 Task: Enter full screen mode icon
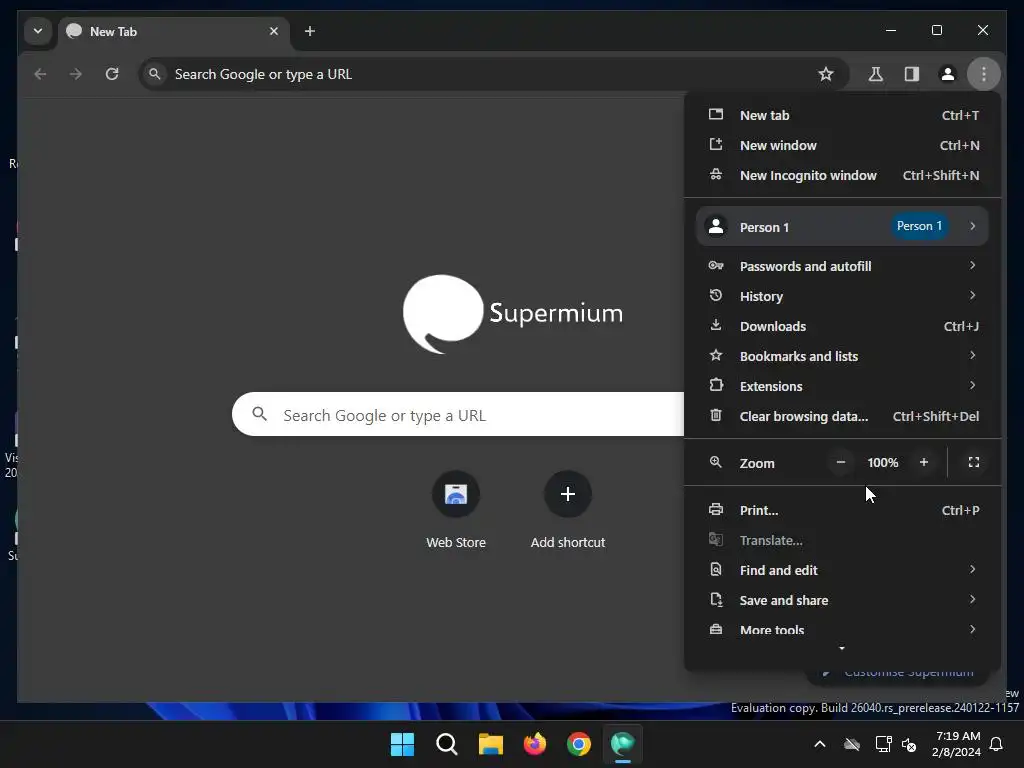pos(974,462)
